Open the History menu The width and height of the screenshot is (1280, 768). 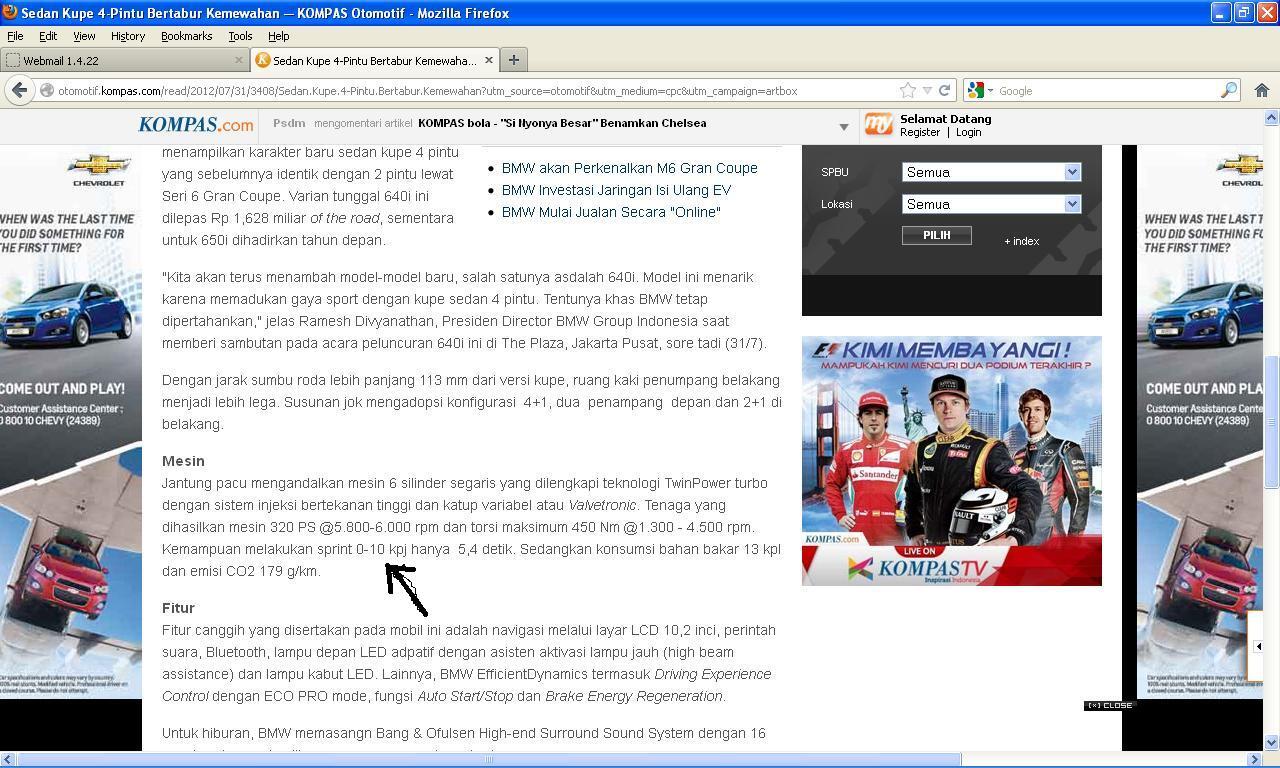tap(128, 36)
